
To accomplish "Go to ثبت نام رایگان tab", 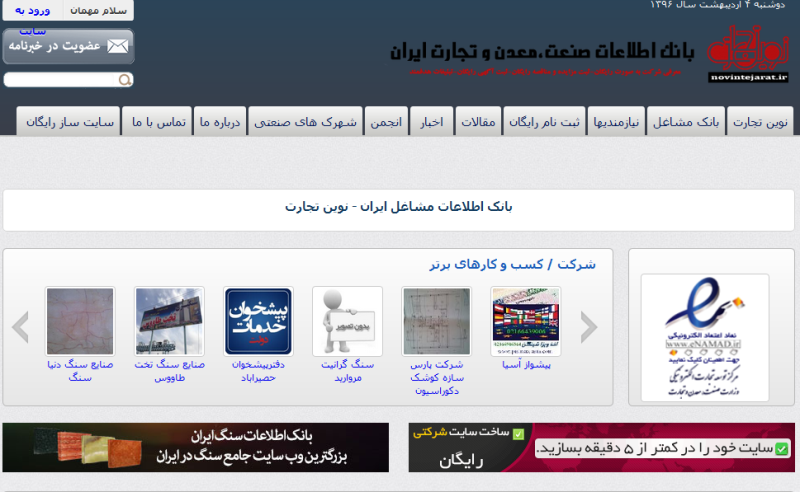I will (544, 121).
